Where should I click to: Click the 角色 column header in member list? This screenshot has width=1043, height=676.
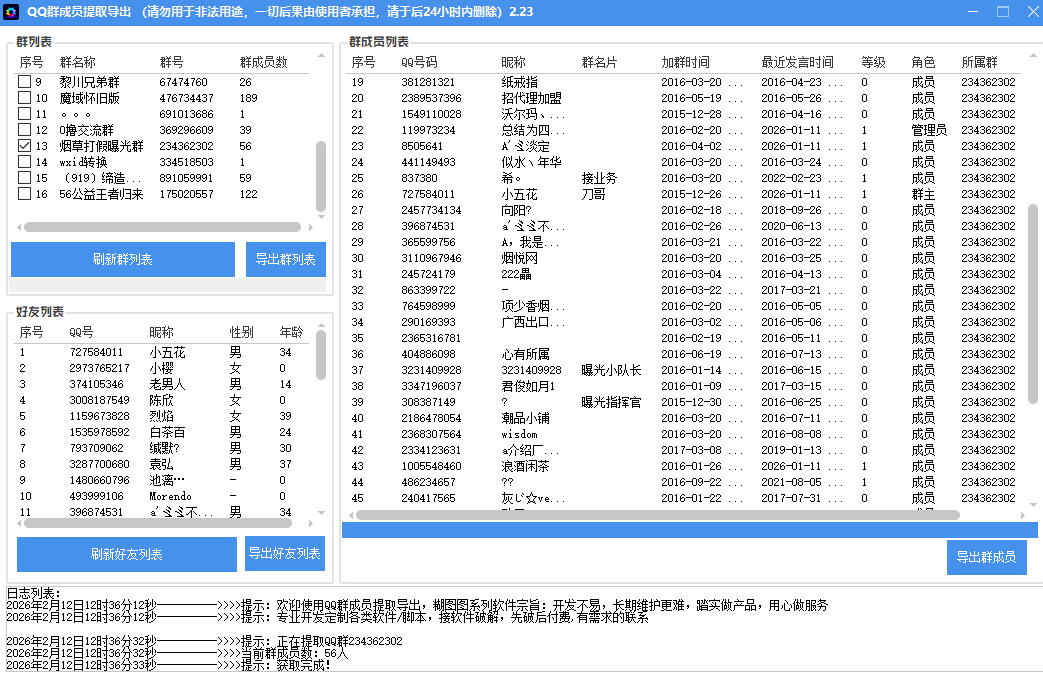923,62
